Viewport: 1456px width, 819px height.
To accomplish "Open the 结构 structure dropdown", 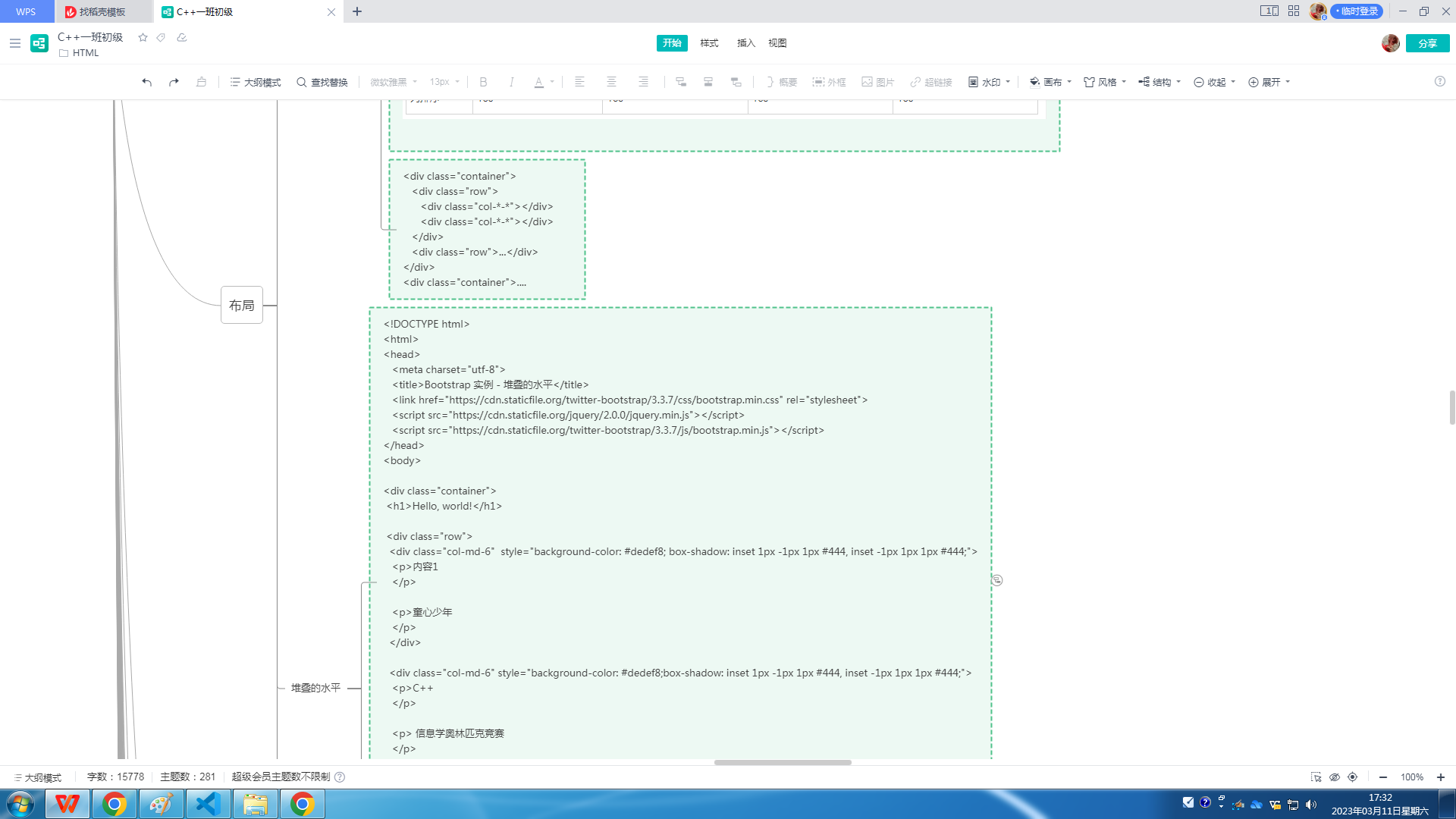I will click(1159, 82).
